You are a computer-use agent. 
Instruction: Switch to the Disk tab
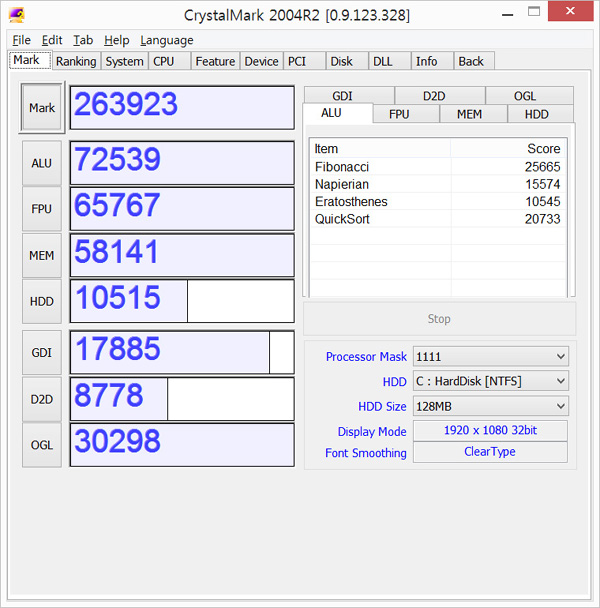pos(347,61)
